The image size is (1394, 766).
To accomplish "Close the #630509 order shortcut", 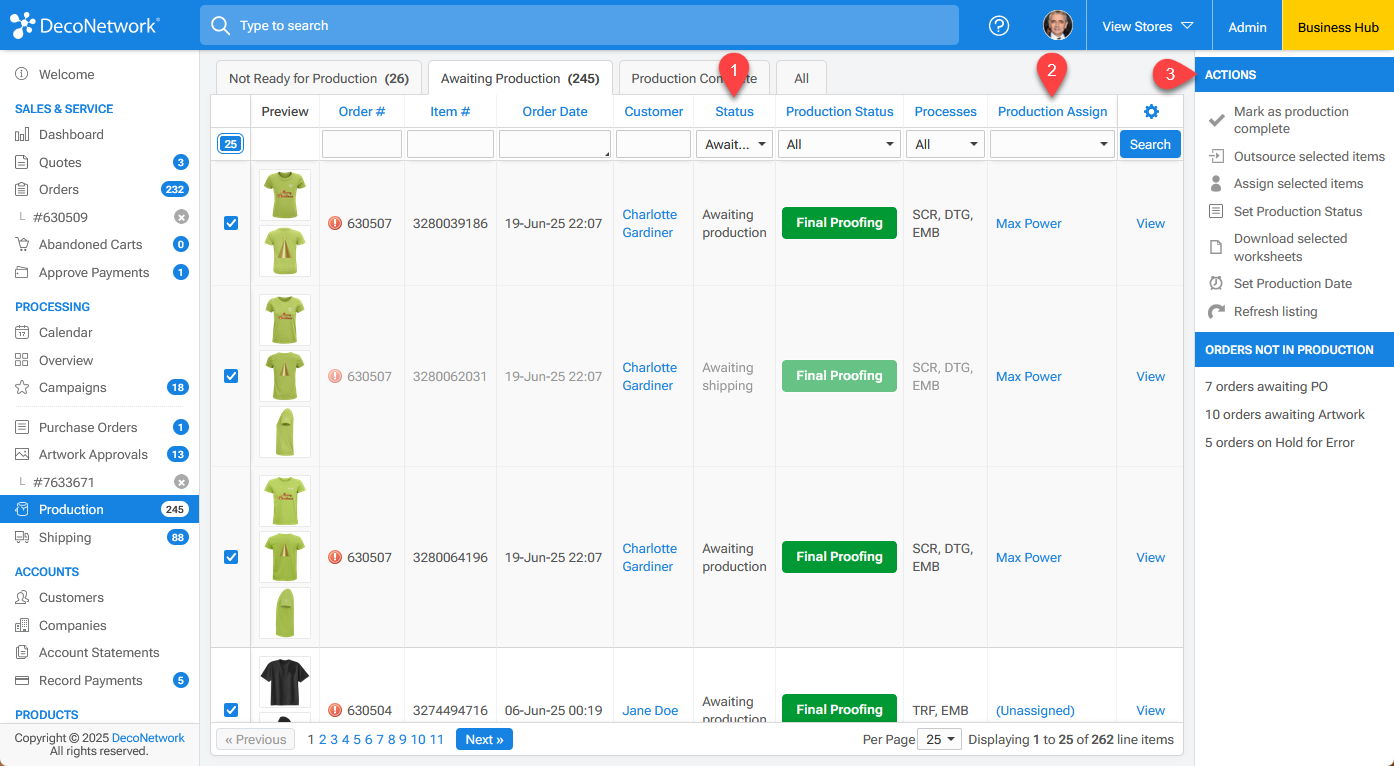I will point(181,217).
